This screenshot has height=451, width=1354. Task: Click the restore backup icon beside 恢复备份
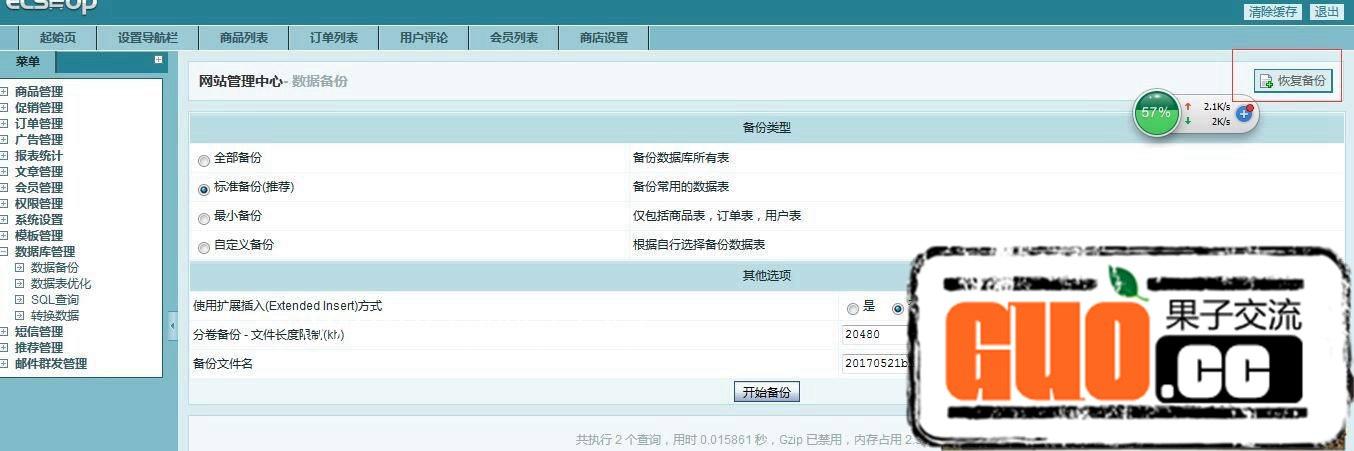1267,82
